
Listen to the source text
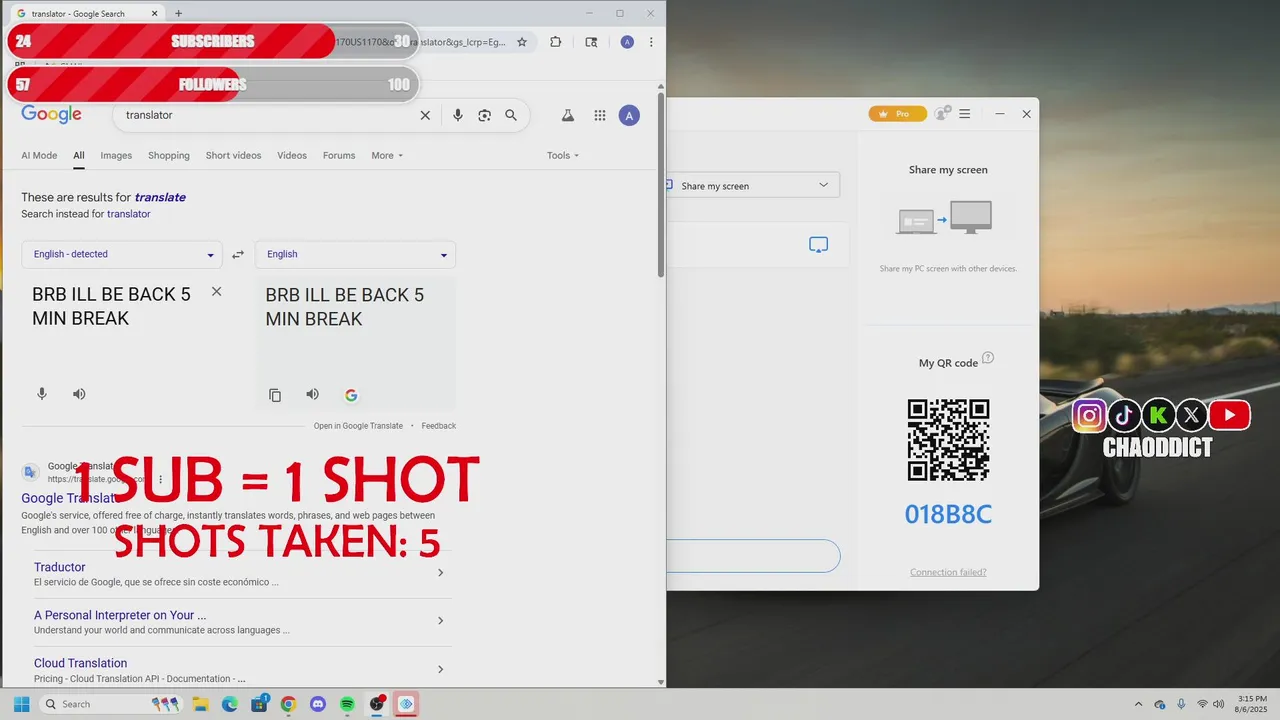click(79, 394)
